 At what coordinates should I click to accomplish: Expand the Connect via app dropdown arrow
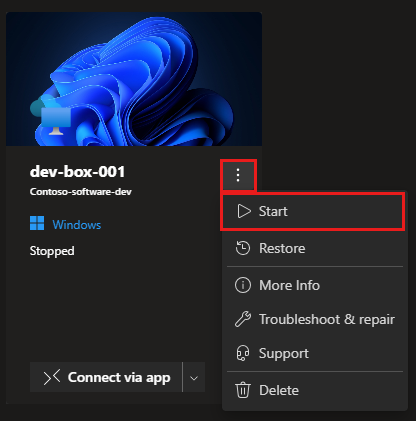[x=194, y=378]
